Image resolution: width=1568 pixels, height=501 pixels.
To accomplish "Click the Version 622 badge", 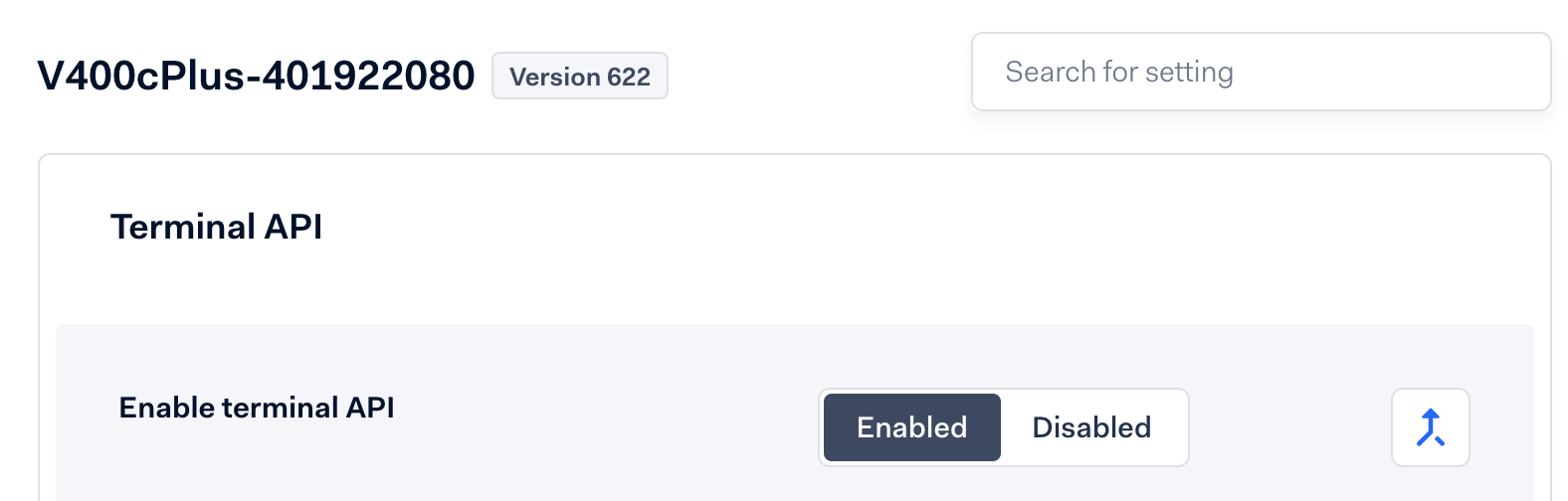I will 580,77.
